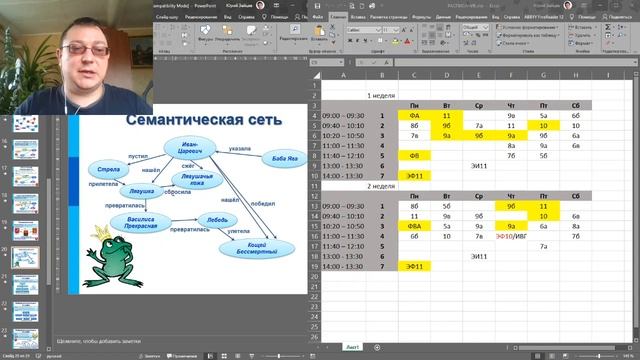Increase font size with the large A icon
Viewport: 640px width, 360px height.
pyautogui.click(x=404, y=30)
